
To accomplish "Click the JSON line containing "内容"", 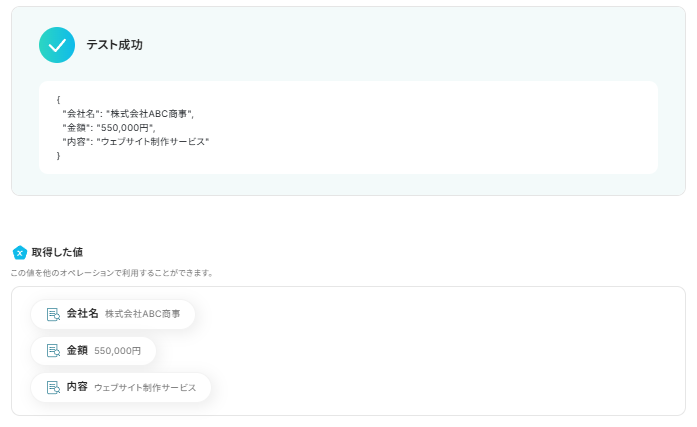I will coord(135,142).
